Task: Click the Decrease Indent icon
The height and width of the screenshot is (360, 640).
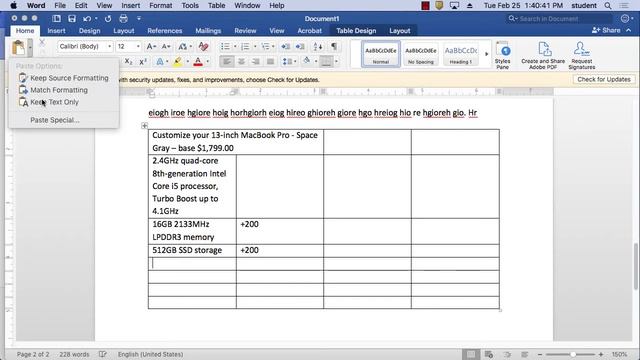Action: click(286, 47)
